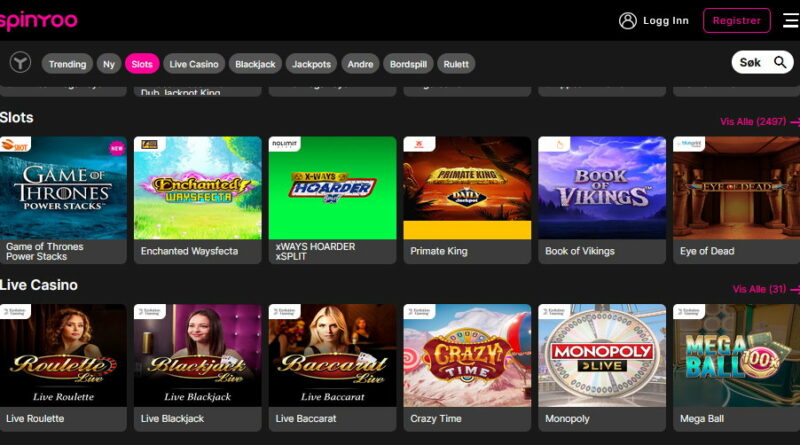Click the NEW badge on Game of Thrones

(x=117, y=148)
